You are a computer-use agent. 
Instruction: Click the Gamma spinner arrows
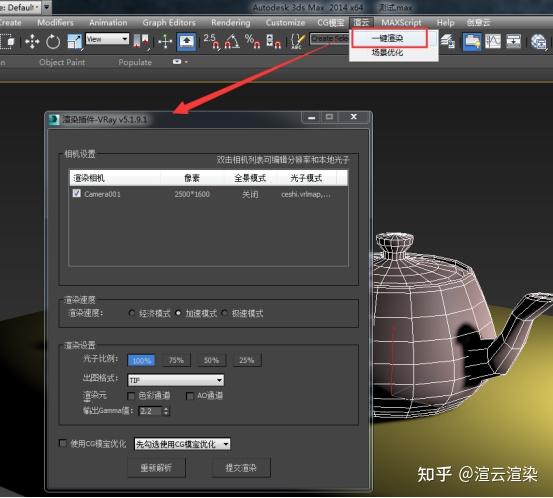point(166,411)
